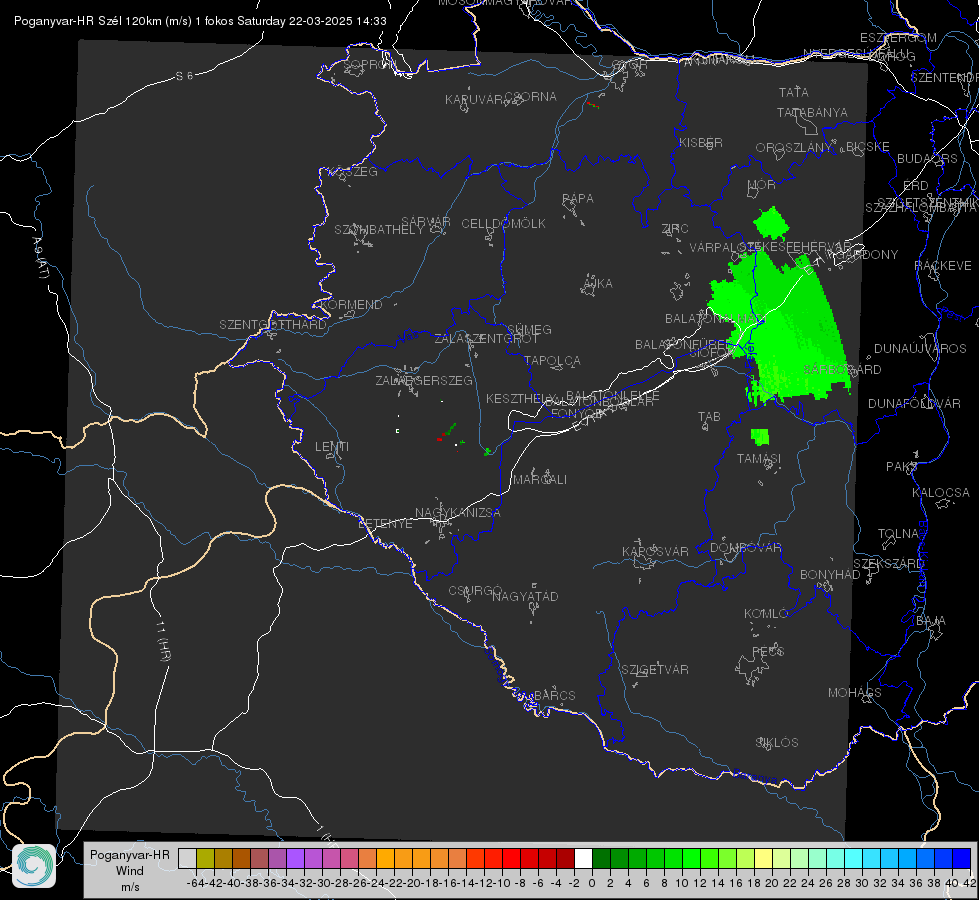979x900 pixels.
Task: Click the NAGYATÁD city label
Action: click(525, 596)
